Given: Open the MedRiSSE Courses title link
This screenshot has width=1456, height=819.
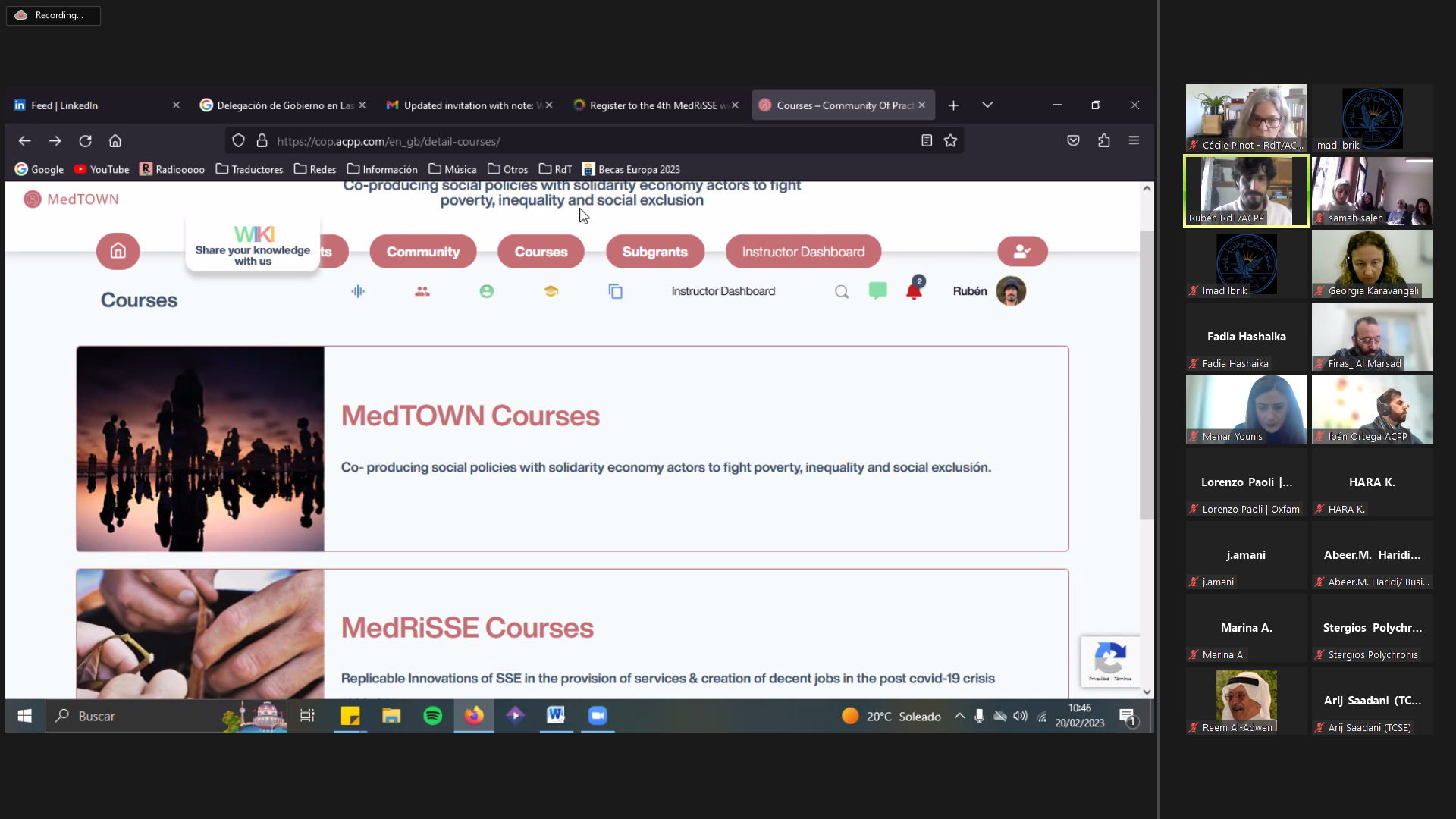Looking at the screenshot, I should coord(467,628).
